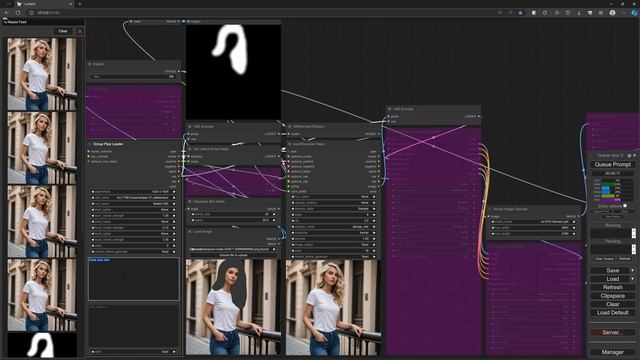Open ComfyUI settings gear icon
The height and width of the screenshot is (360, 640).
click(629, 156)
